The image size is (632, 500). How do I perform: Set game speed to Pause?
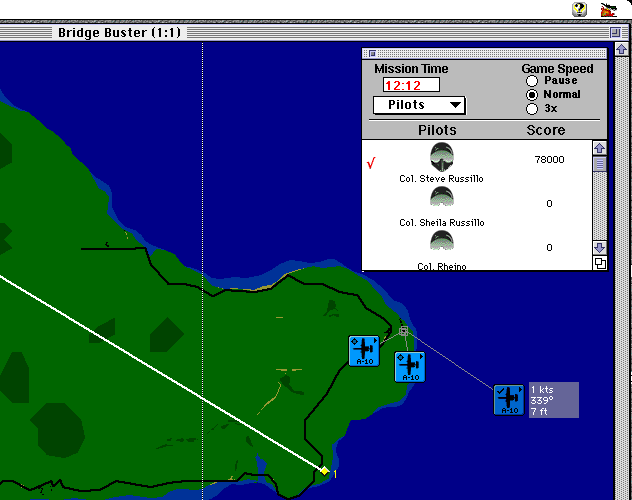tap(532, 81)
